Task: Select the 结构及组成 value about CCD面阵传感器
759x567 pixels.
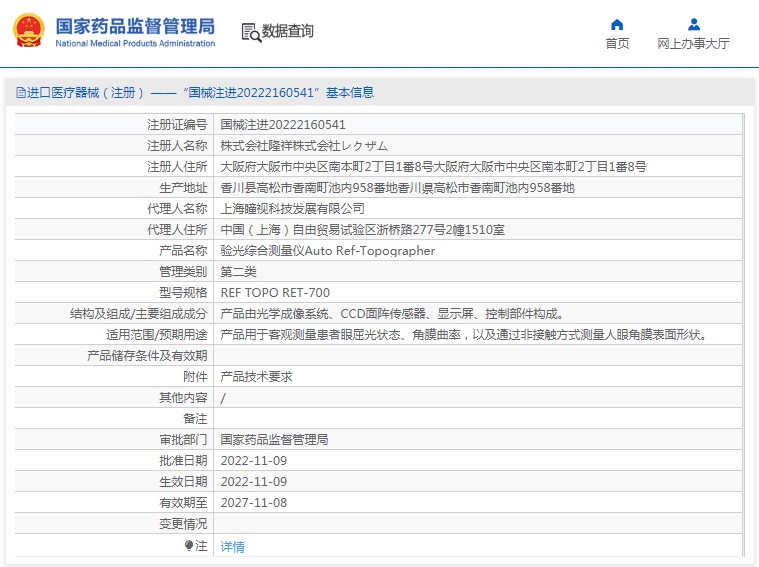Action: [x=393, y=314]
